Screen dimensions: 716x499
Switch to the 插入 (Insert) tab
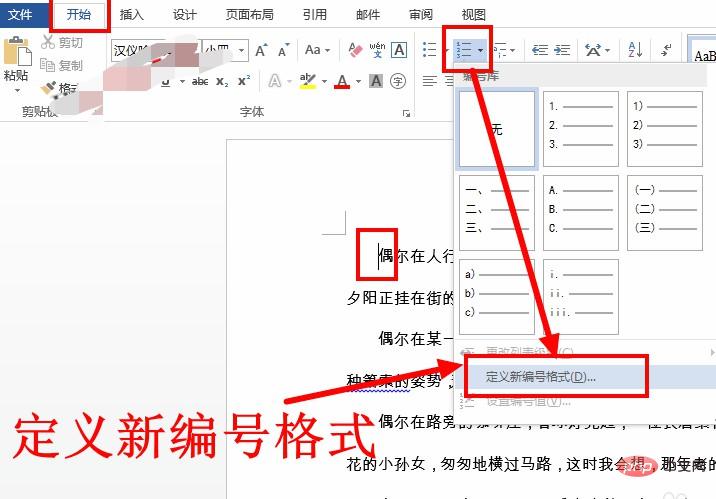[x=131, y=15]
